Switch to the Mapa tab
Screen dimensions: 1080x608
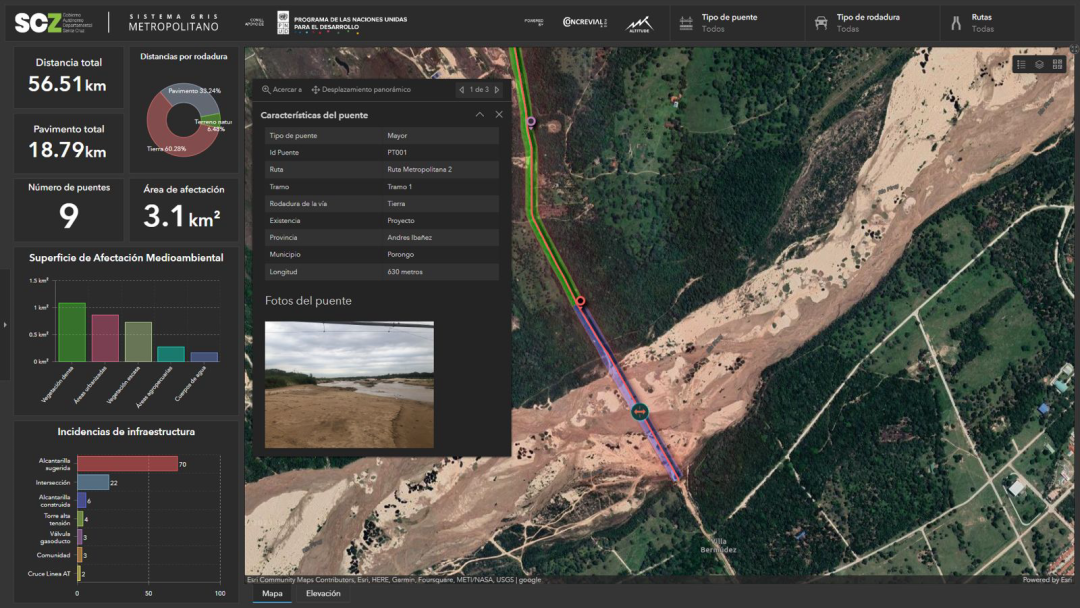272,594
